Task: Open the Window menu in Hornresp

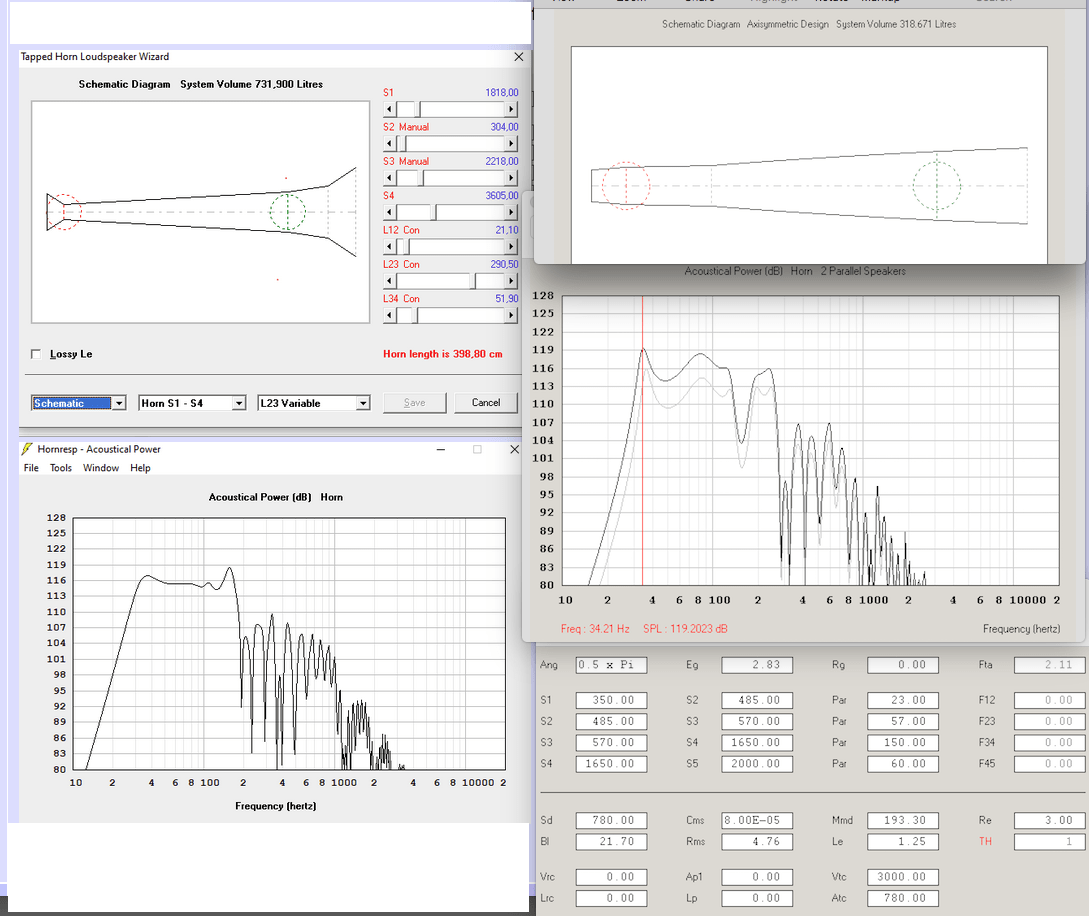Action: (x=101, y=468)
